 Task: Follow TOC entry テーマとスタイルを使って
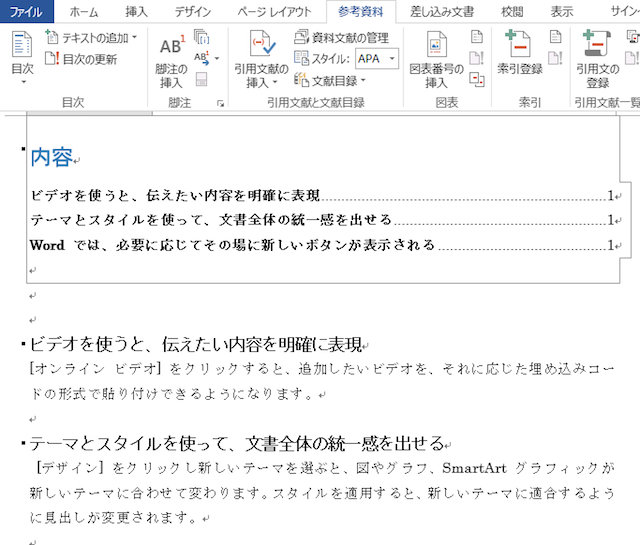pos(211,220)
